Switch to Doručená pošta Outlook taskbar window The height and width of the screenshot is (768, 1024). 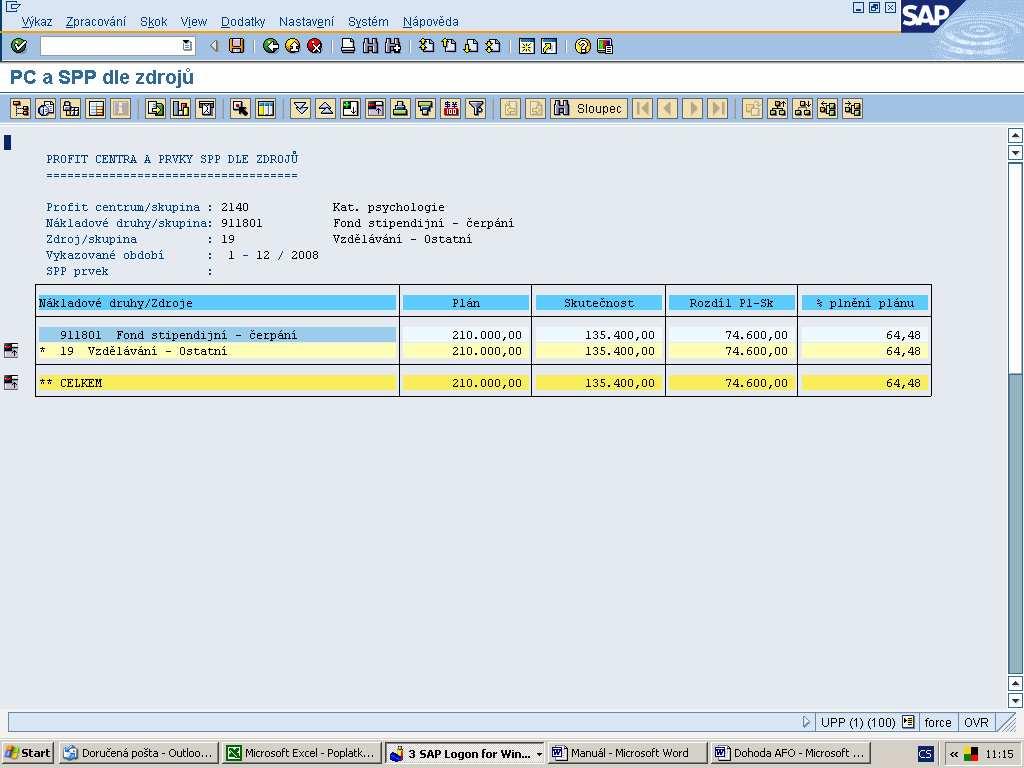pos(138,753)
